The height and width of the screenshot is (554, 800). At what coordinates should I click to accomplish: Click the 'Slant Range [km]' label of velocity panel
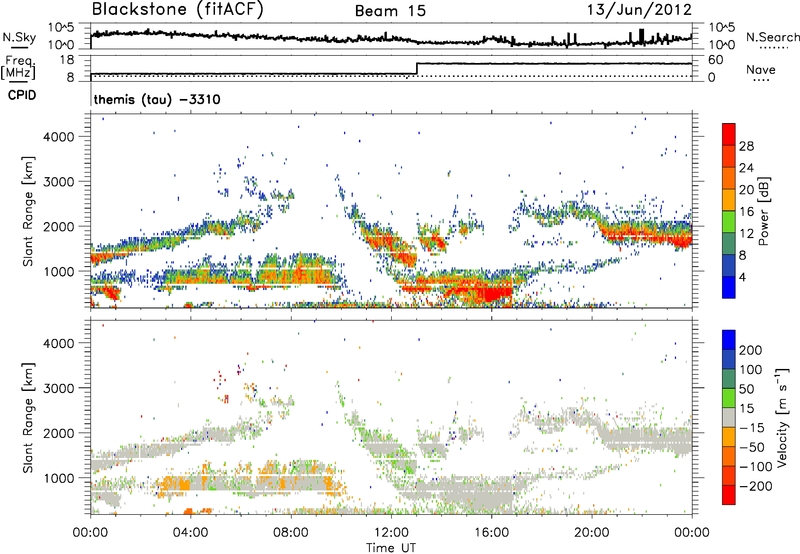click(28, 418)
